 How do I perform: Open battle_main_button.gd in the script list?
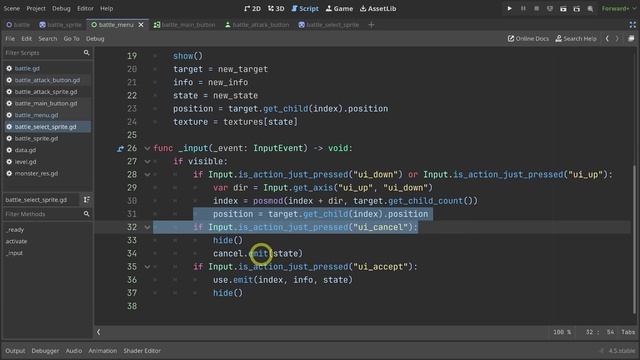pyautogui.click(x=47, y=104)
